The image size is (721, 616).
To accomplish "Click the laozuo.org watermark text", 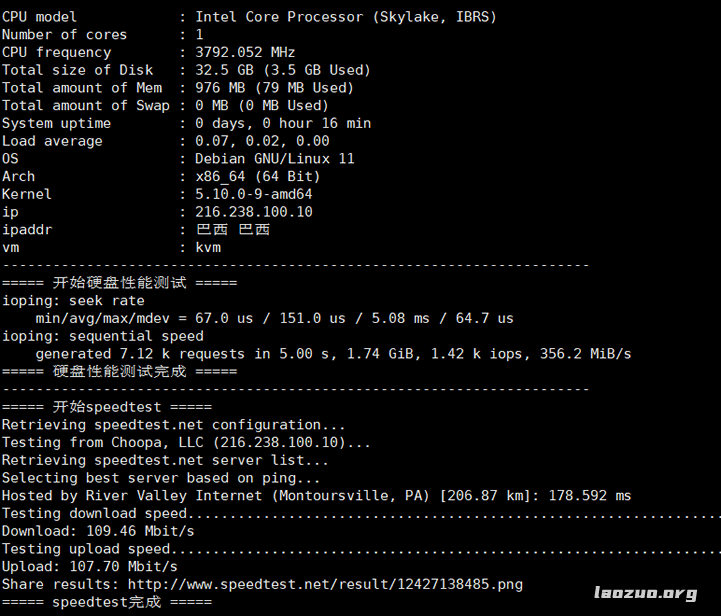I will click(646, 593).
